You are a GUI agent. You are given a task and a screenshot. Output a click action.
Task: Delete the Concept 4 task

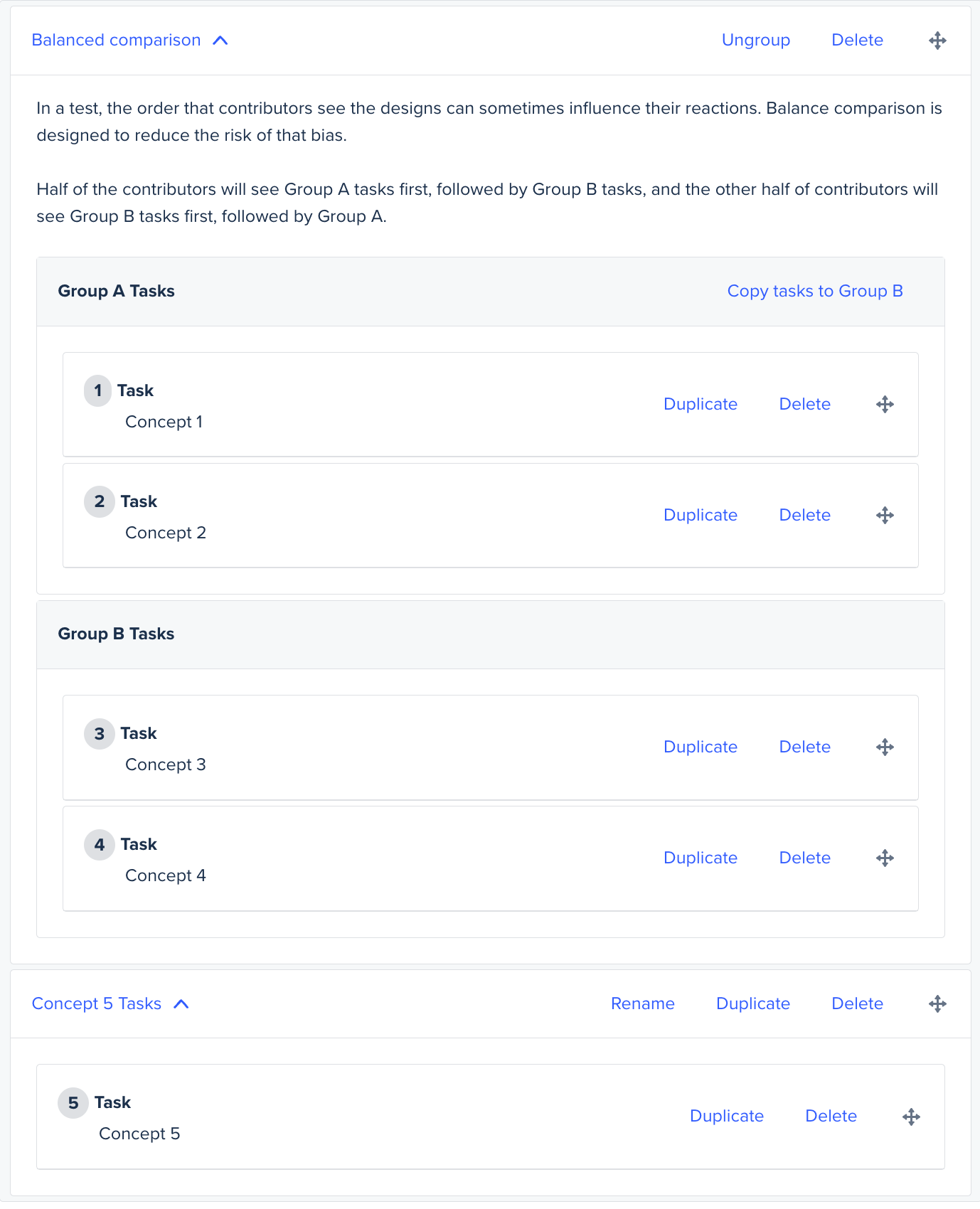point(804,858)
